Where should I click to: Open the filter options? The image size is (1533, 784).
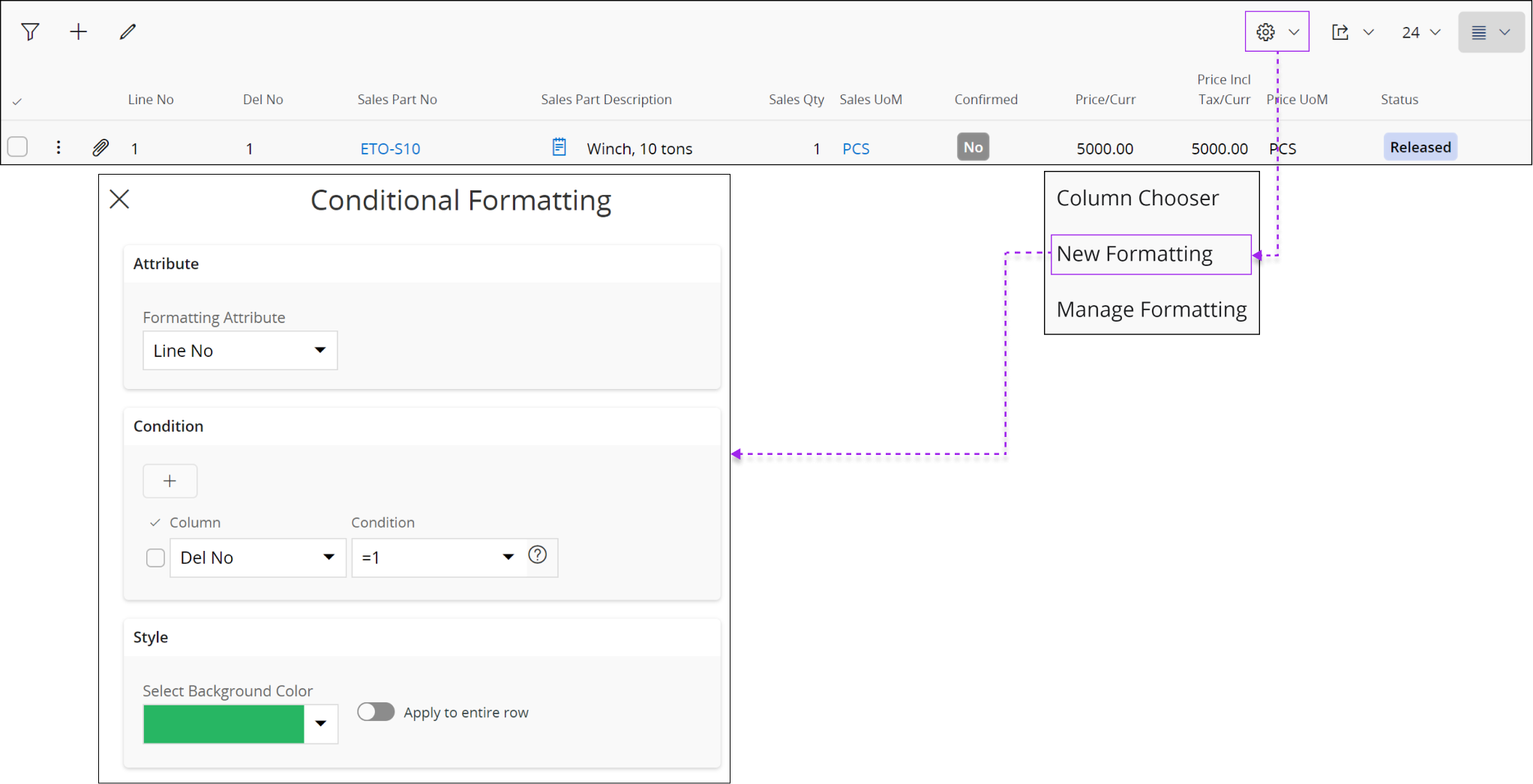30,31
